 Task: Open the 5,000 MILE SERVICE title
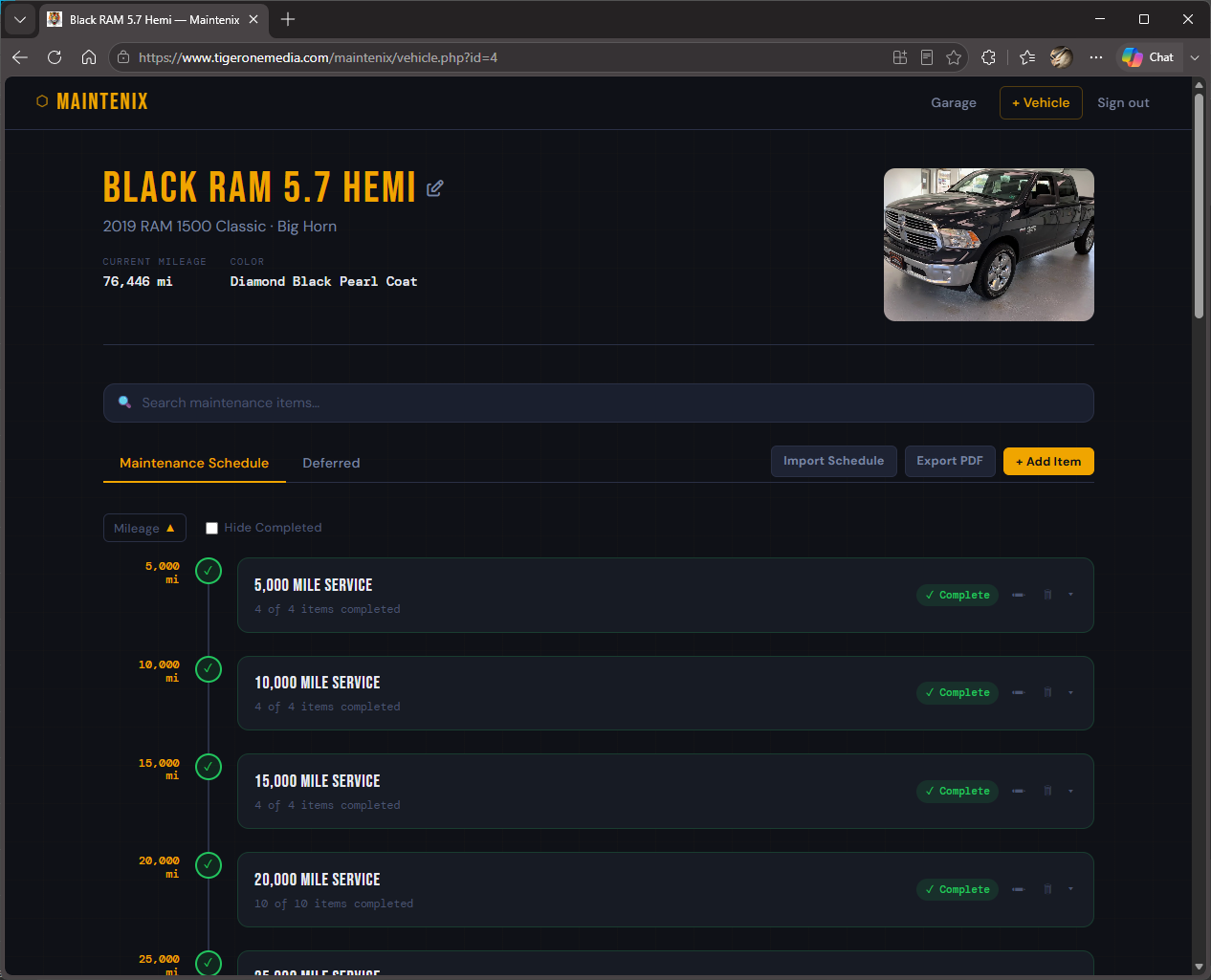[314, 585]
